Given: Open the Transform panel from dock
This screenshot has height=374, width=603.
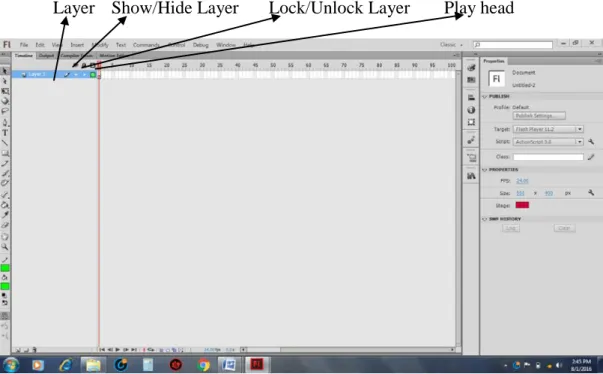Looking at the screenshot, I should pos(471,122).
